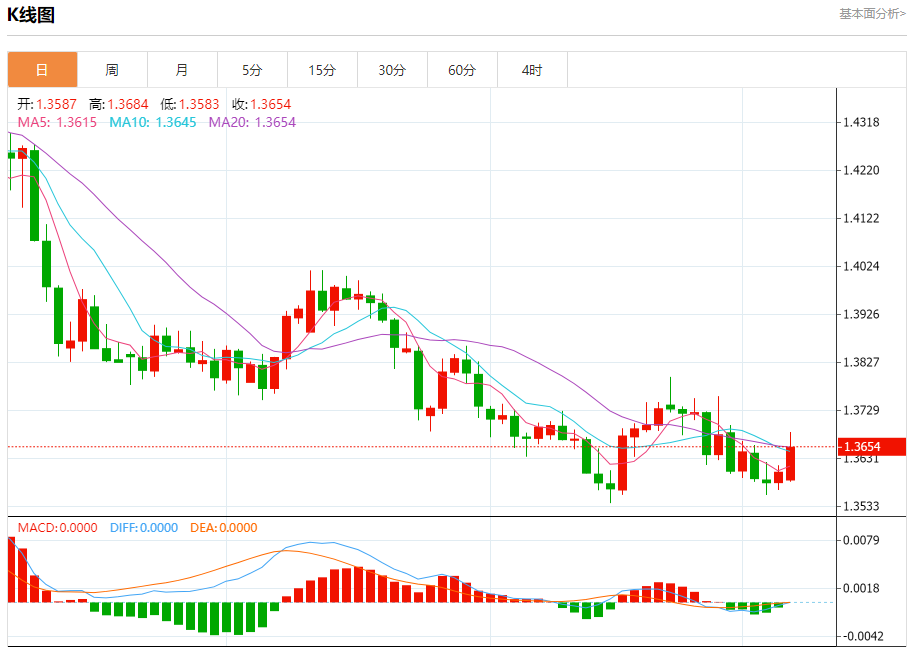Click the 1.3533 price axis label
Viewport: 911px width, 647px height.
(861, 506)
